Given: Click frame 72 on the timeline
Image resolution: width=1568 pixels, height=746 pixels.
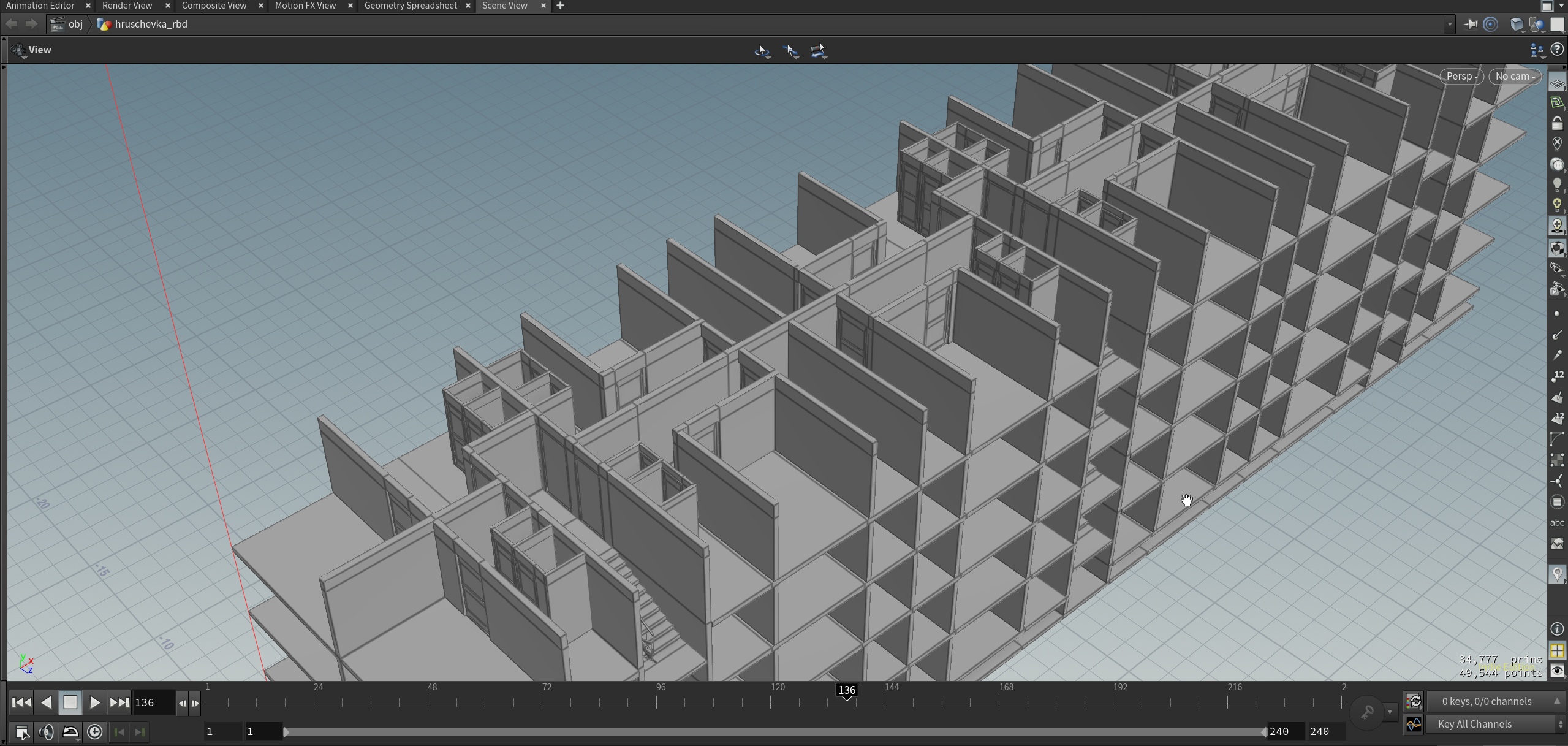Looking at the screenshot, I should tap(542, 702).
